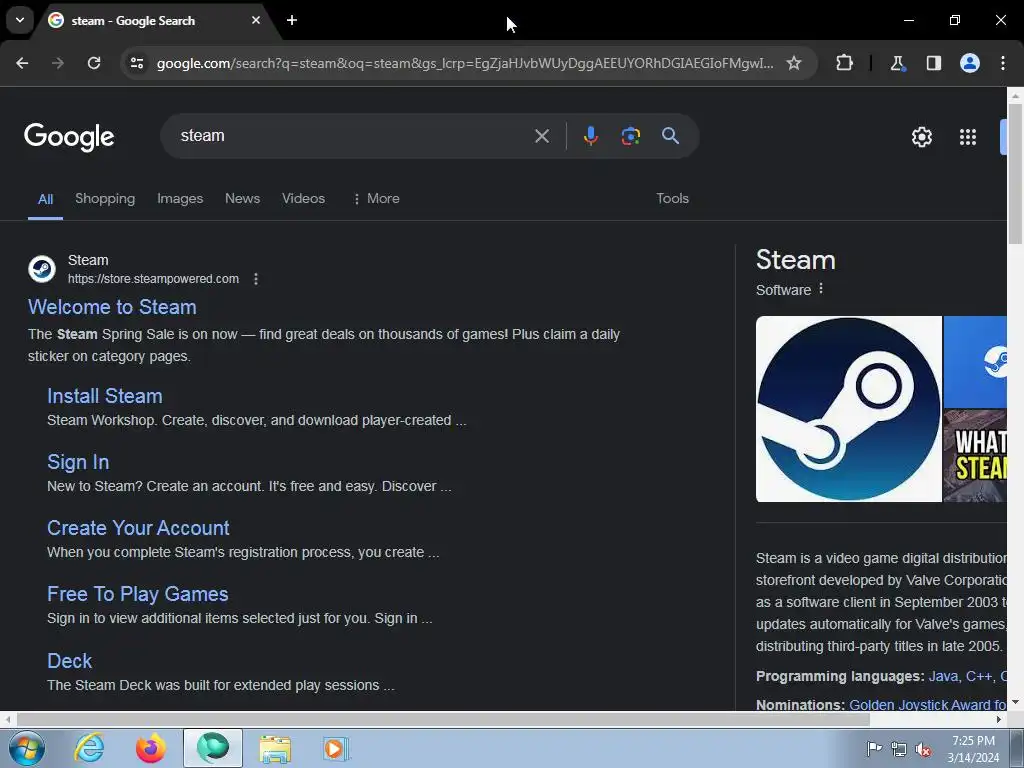This screenshot has height=768, width=1024.
Task: Click the active browser taskbar button
Action: [213, 748]
